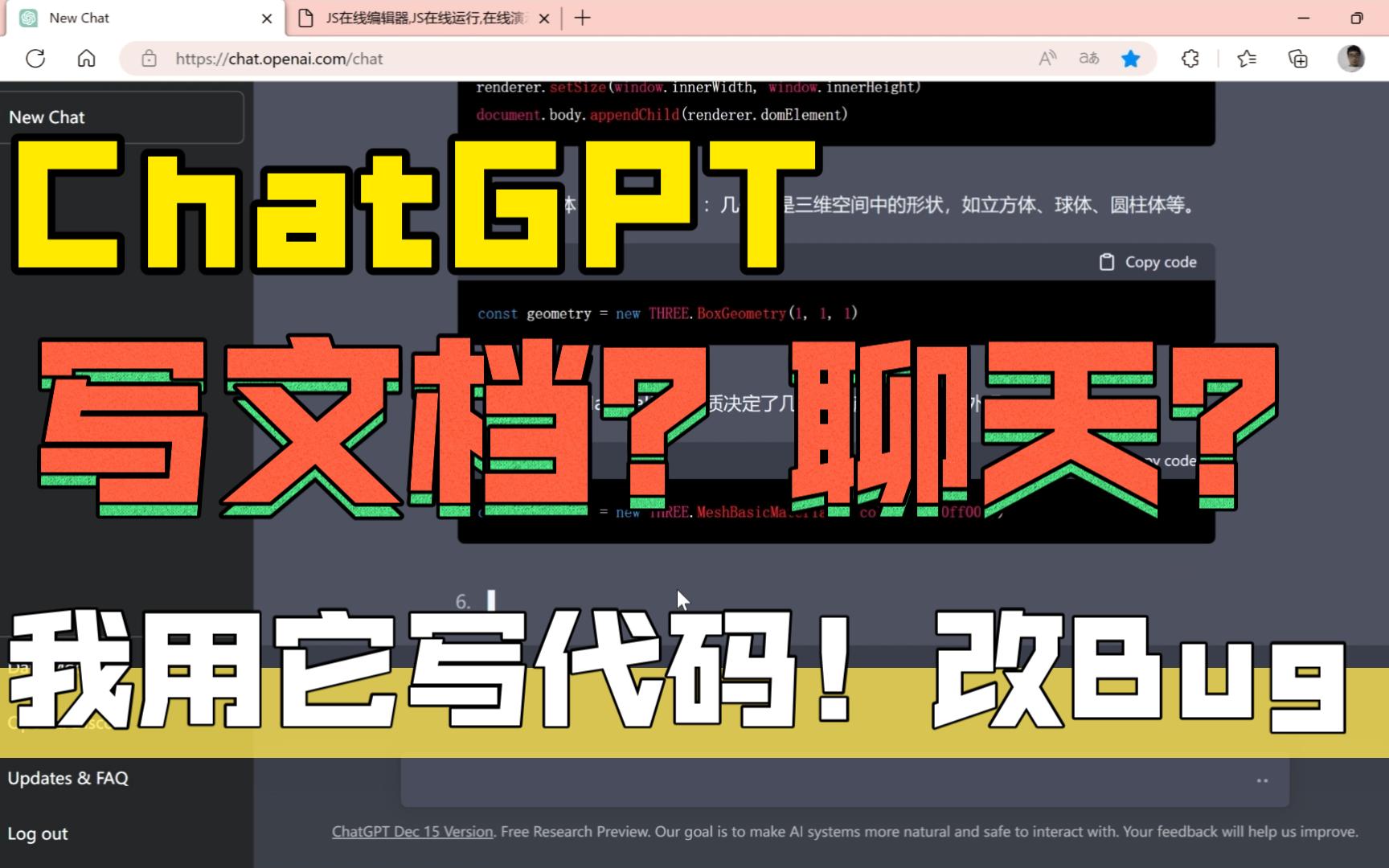Restore down the browser window
The image size is (1389, 868).
pyautogui.click(x=1357, y=18)
